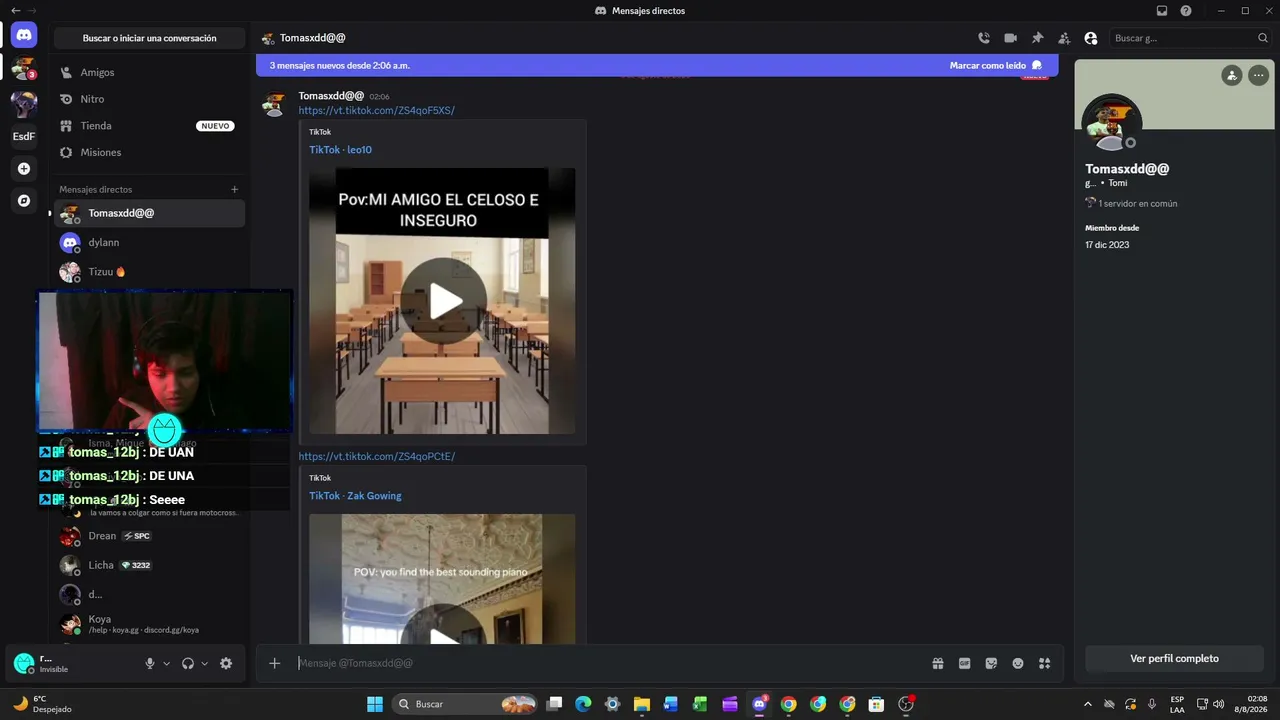
Task: Show hidden system tray icons
Action: [1088, 704]
